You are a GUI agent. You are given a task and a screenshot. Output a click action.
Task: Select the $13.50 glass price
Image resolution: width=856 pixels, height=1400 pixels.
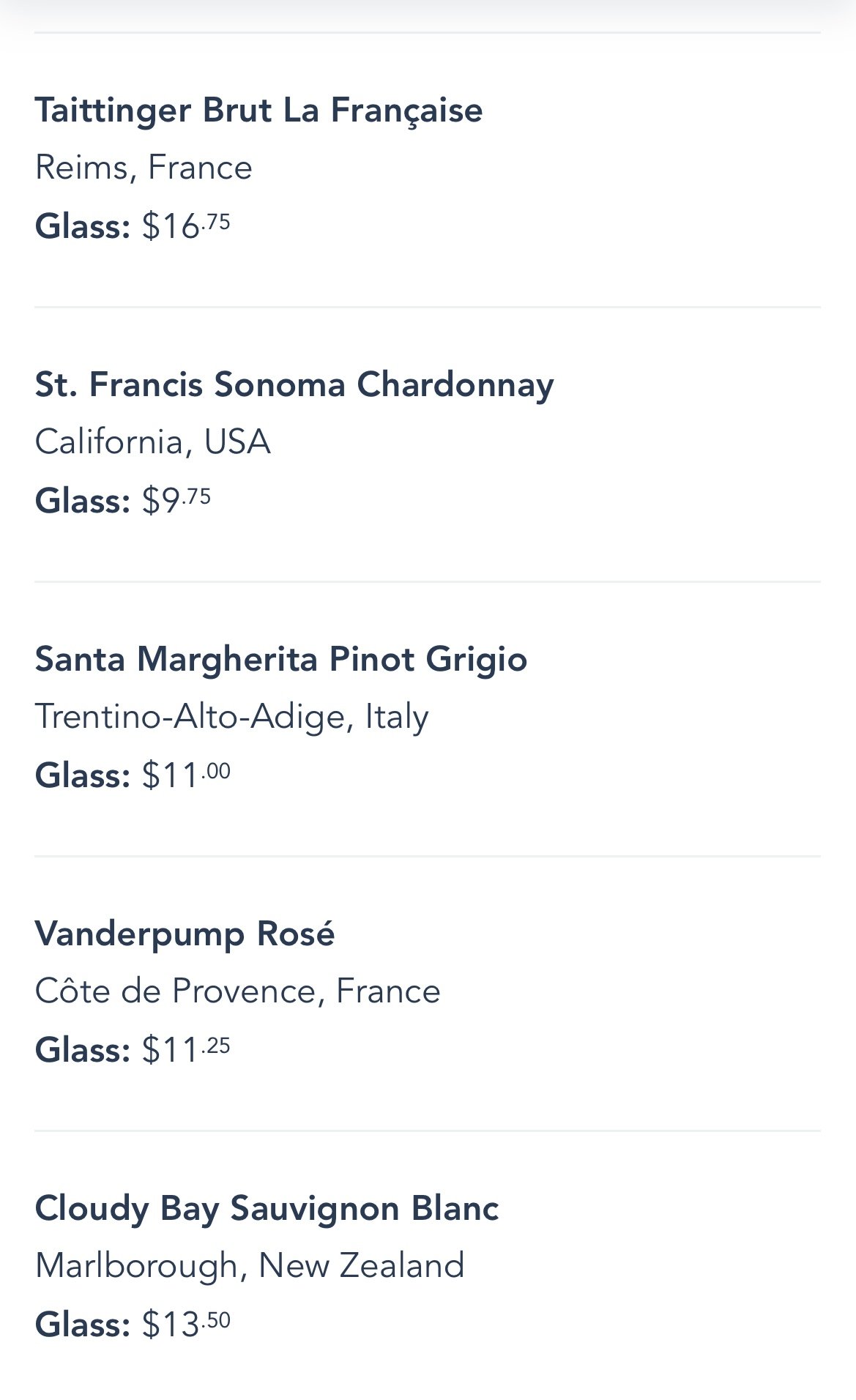(x=186, y=1324)
